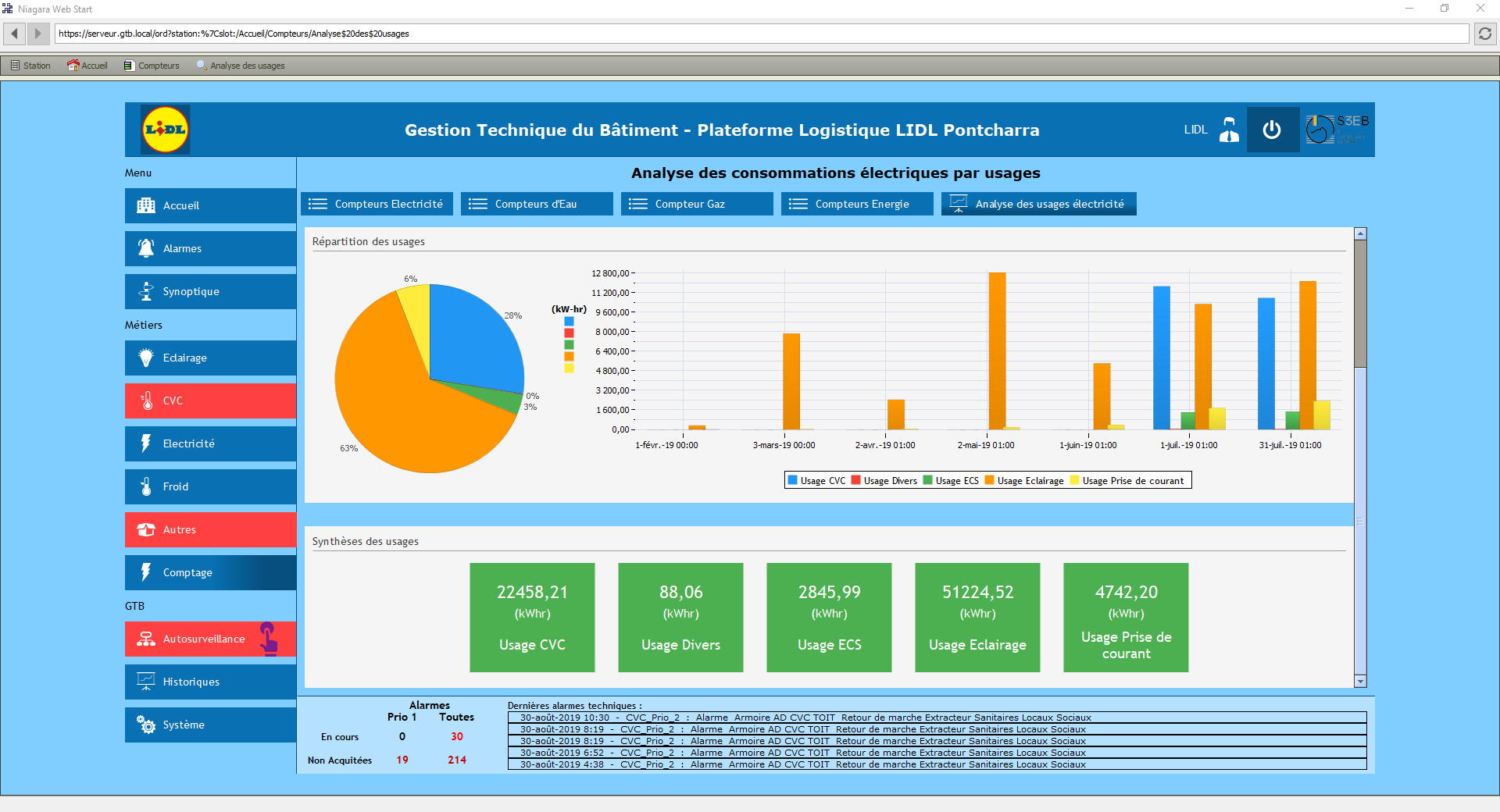The height and width of the screenshot is (812, 1500).
Task: Click Accueil in breadcrumb bar
Action: (87, 66)
